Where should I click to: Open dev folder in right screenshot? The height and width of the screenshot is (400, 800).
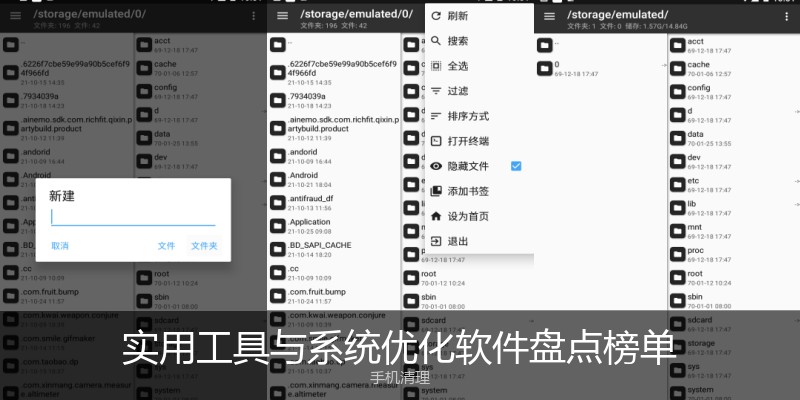point(734,162)
